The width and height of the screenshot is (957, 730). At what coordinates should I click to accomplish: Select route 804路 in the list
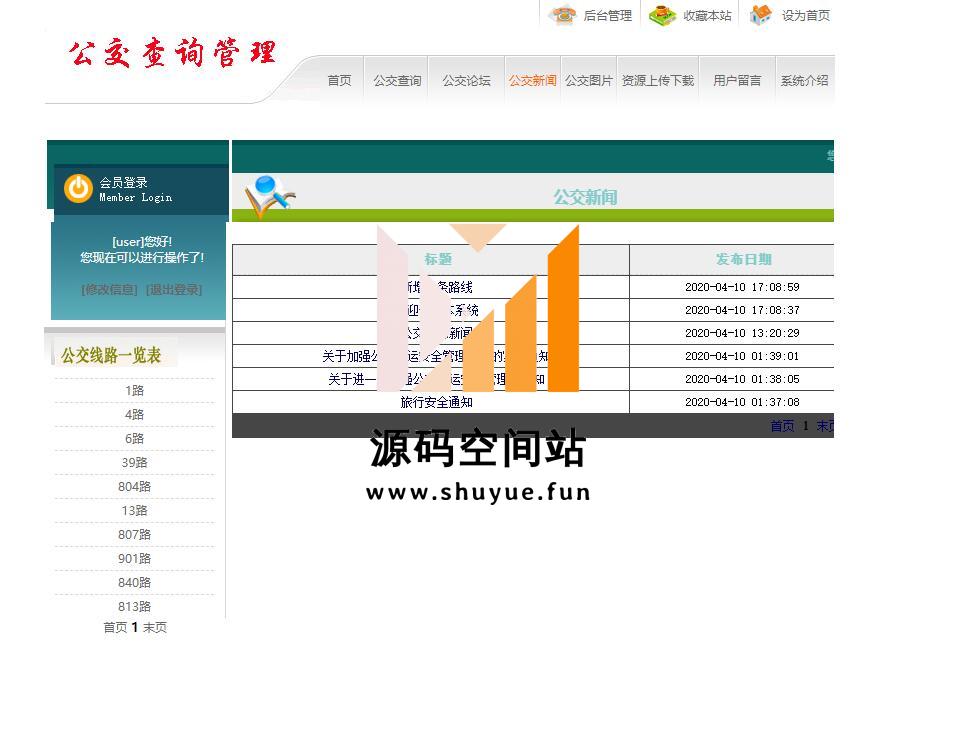(134, 486)
